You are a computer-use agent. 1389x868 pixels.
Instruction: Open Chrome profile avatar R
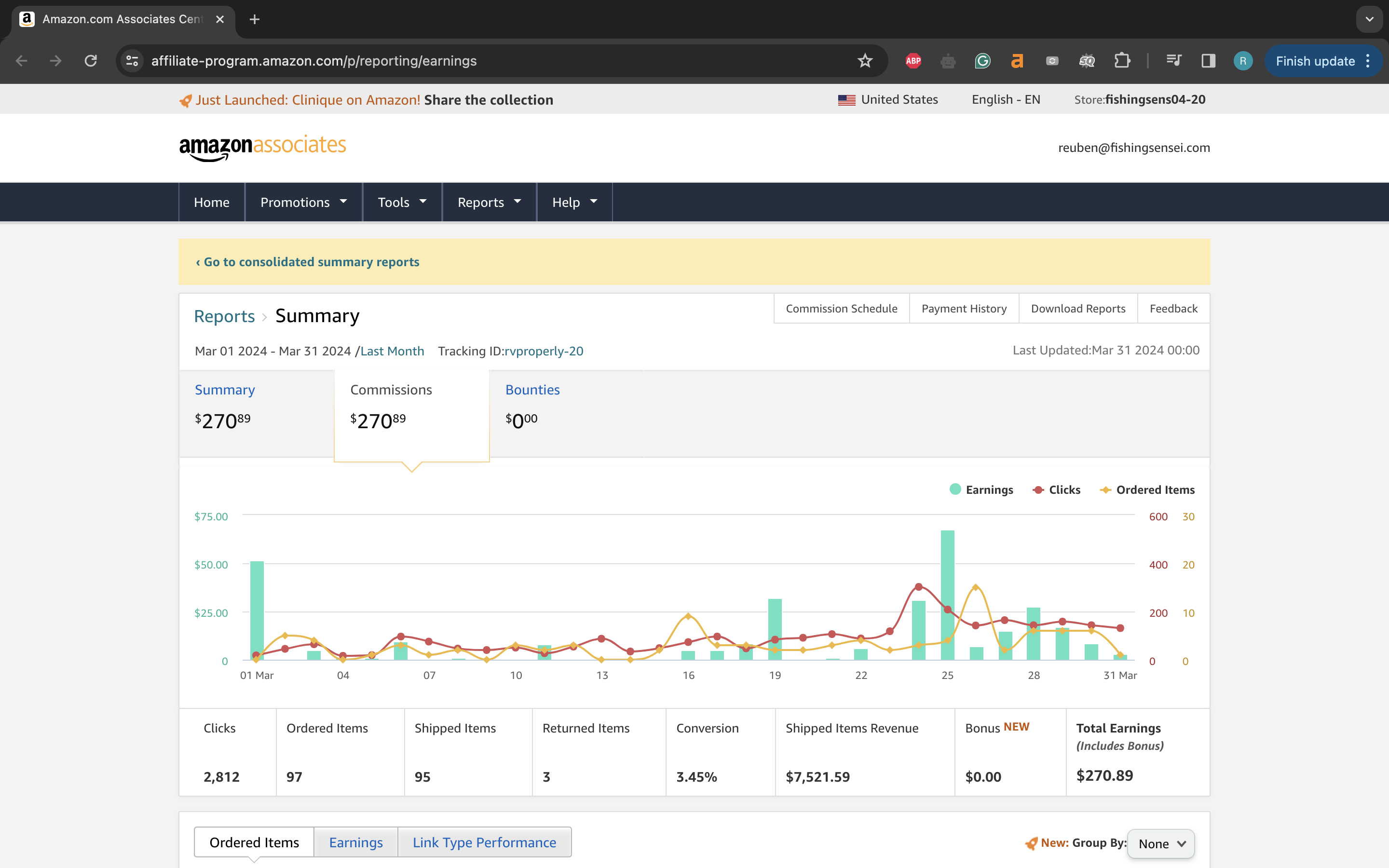point(1243,61)
